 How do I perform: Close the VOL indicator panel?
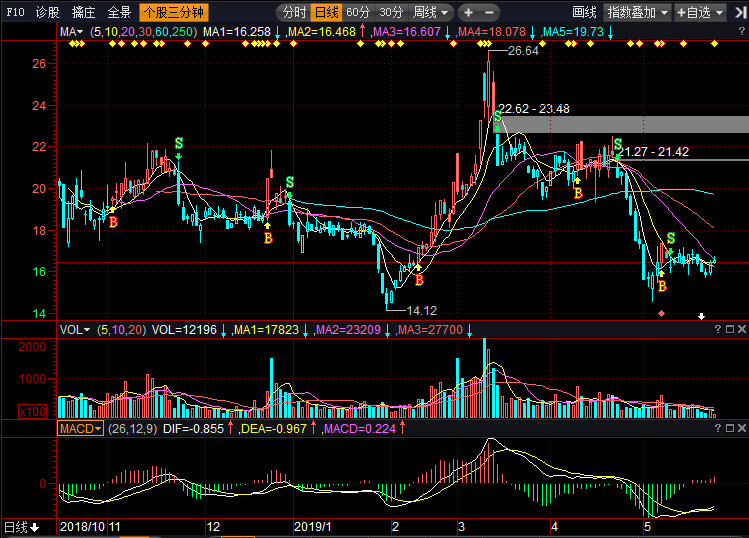point(742,329)
